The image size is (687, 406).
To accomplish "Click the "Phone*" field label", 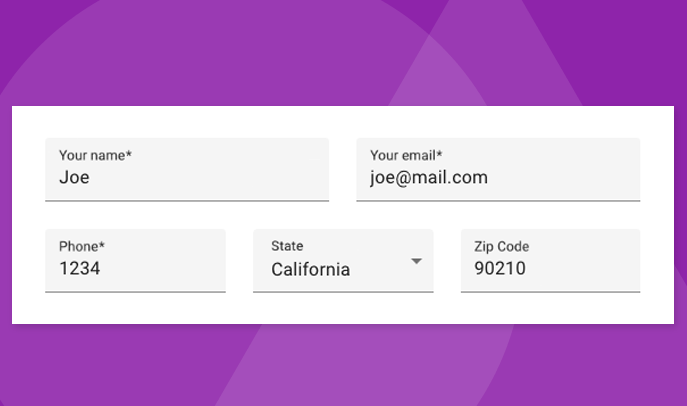I will (82, 247).
